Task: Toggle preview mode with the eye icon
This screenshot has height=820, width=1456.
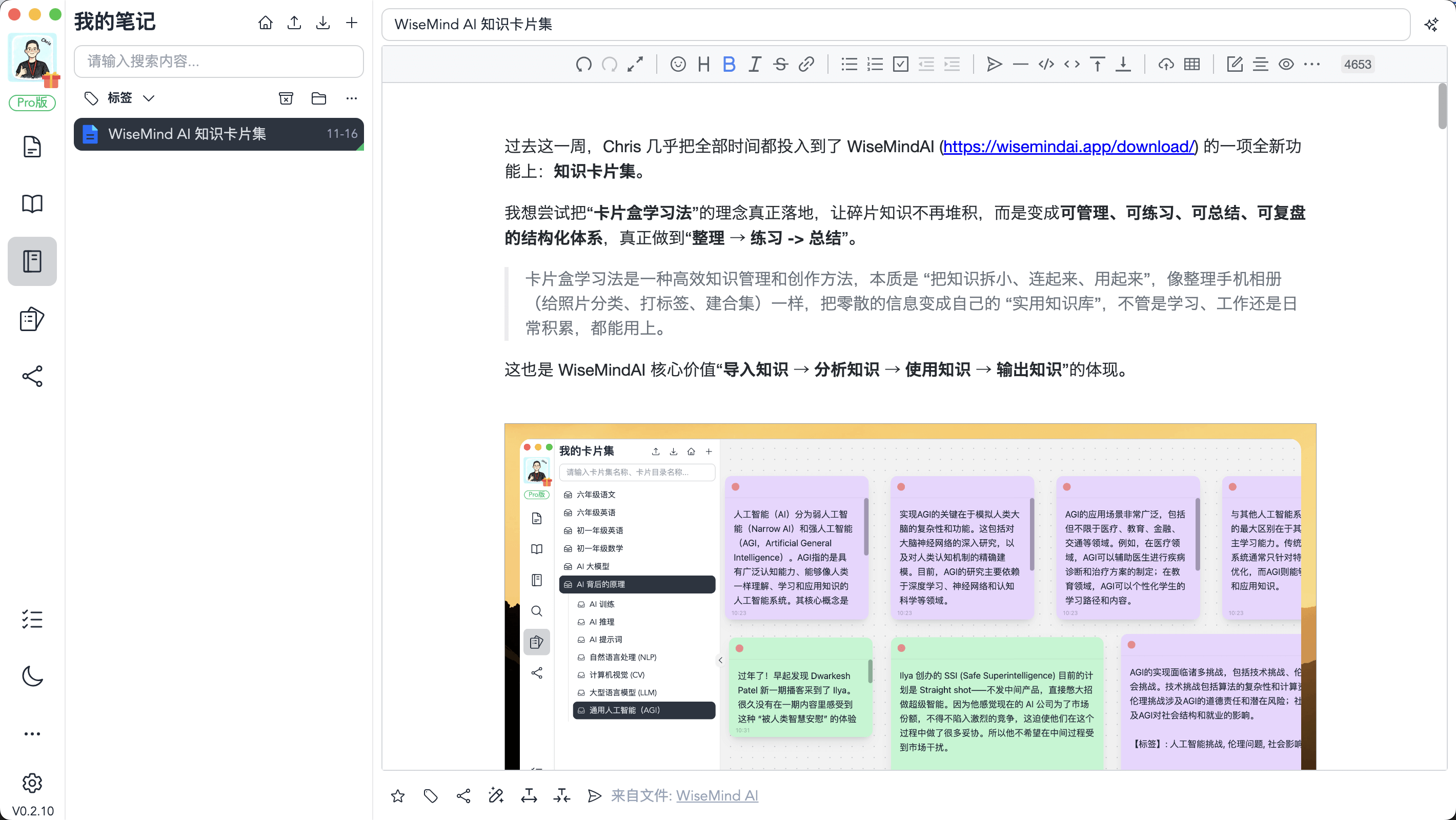Action: tap(1286, 64)
